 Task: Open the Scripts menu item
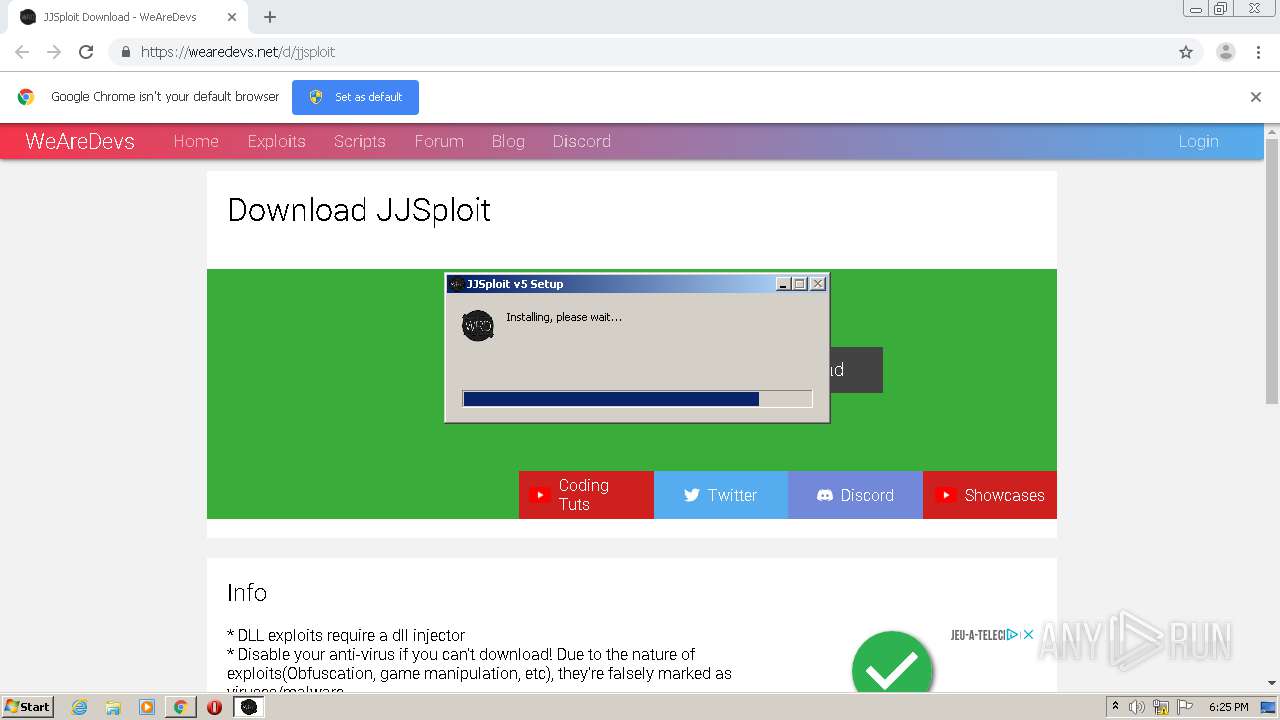(360, 141)
